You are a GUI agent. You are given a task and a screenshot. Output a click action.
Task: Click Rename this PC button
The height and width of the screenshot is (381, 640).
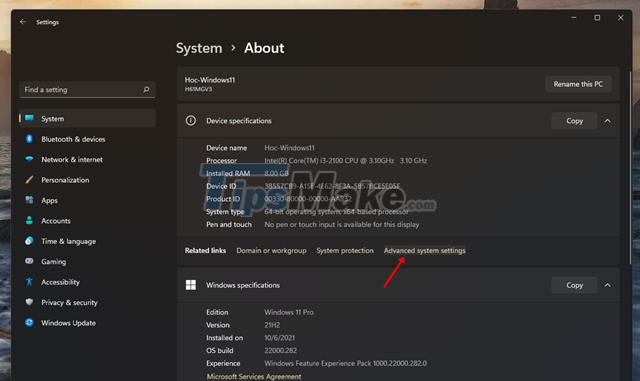tap(578, 84)
